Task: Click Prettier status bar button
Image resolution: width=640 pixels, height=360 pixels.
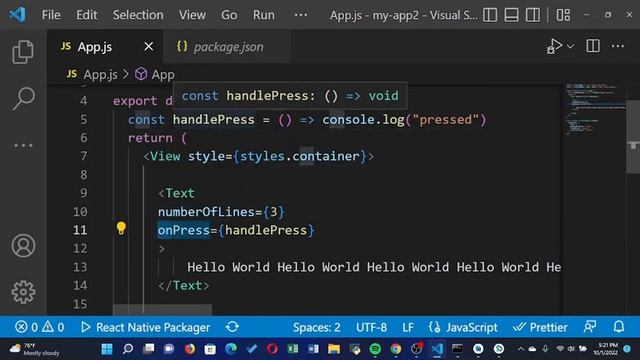Action: 540,327
